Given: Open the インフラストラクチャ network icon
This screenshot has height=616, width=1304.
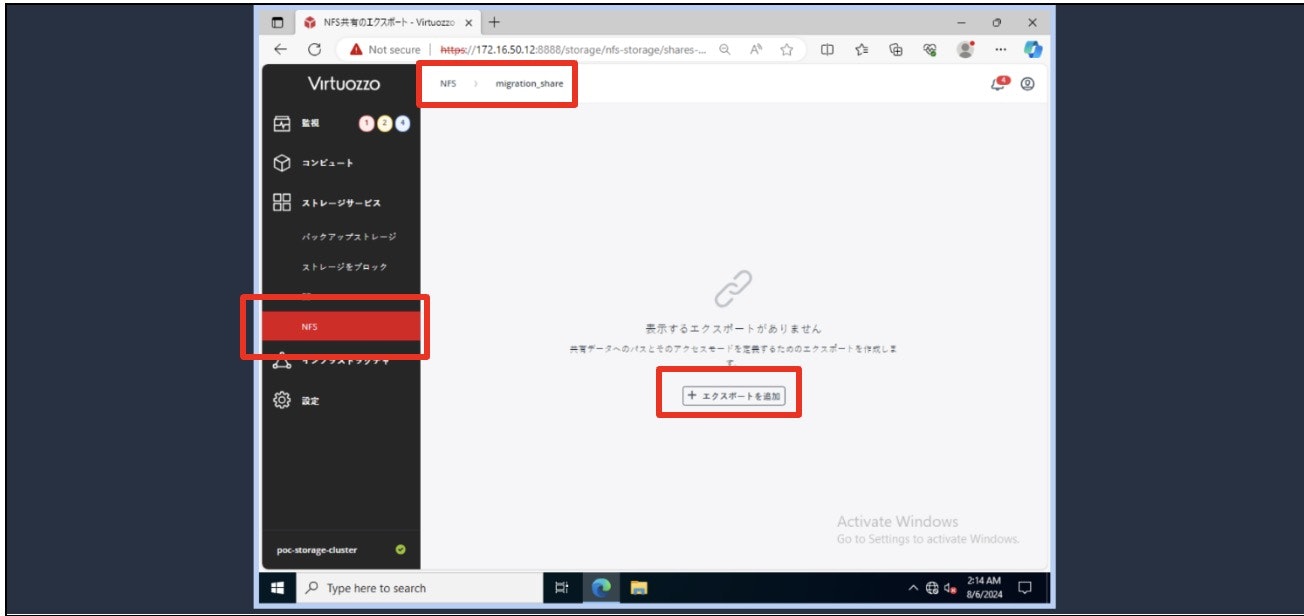Looking at the screenshot, I should [282, 361].
